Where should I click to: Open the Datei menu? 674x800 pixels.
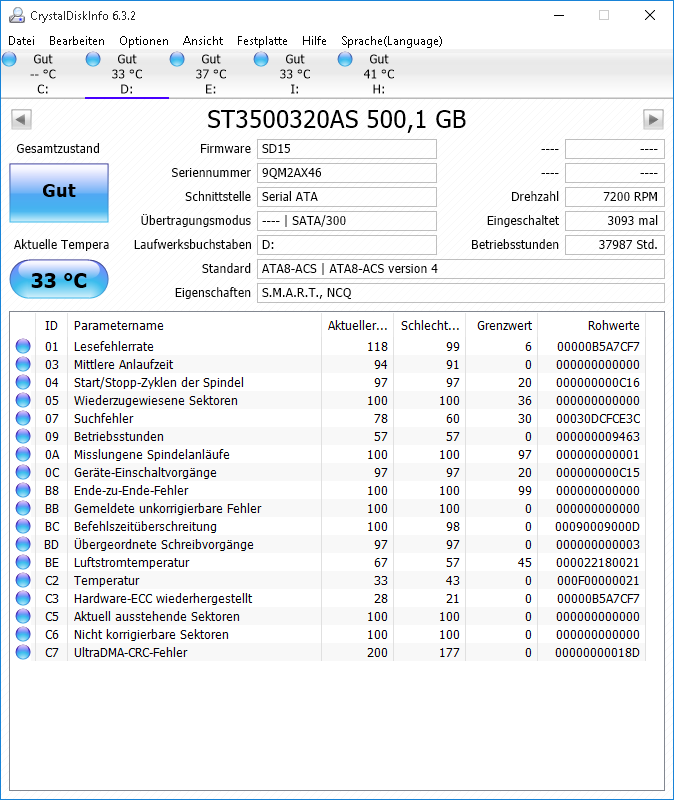pos(21,41)
